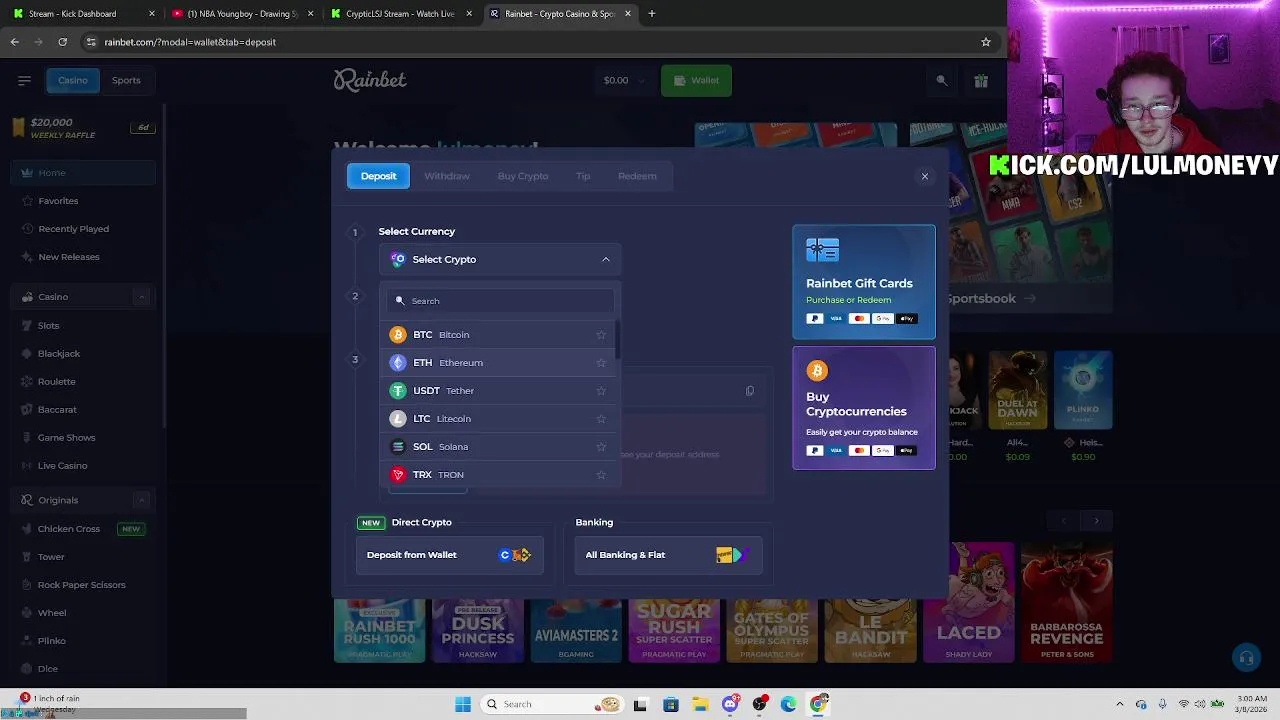Image resolution: width=1280 pixels, height=720 pixels.
Task: Open Rock Paper Scissors in sidebar
Action: pos(83,585)
